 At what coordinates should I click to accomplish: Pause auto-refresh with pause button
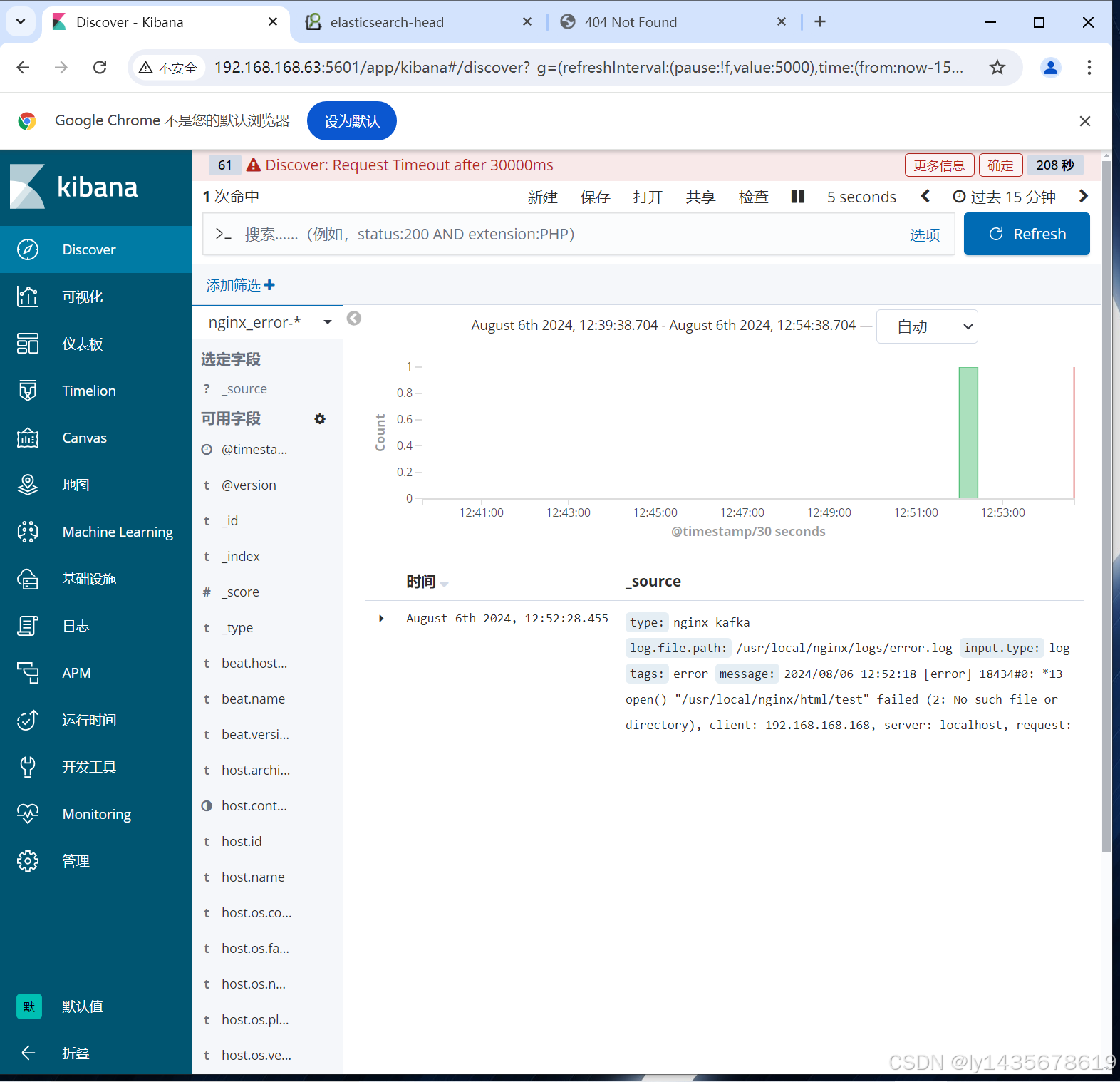[x=798, y=196]
